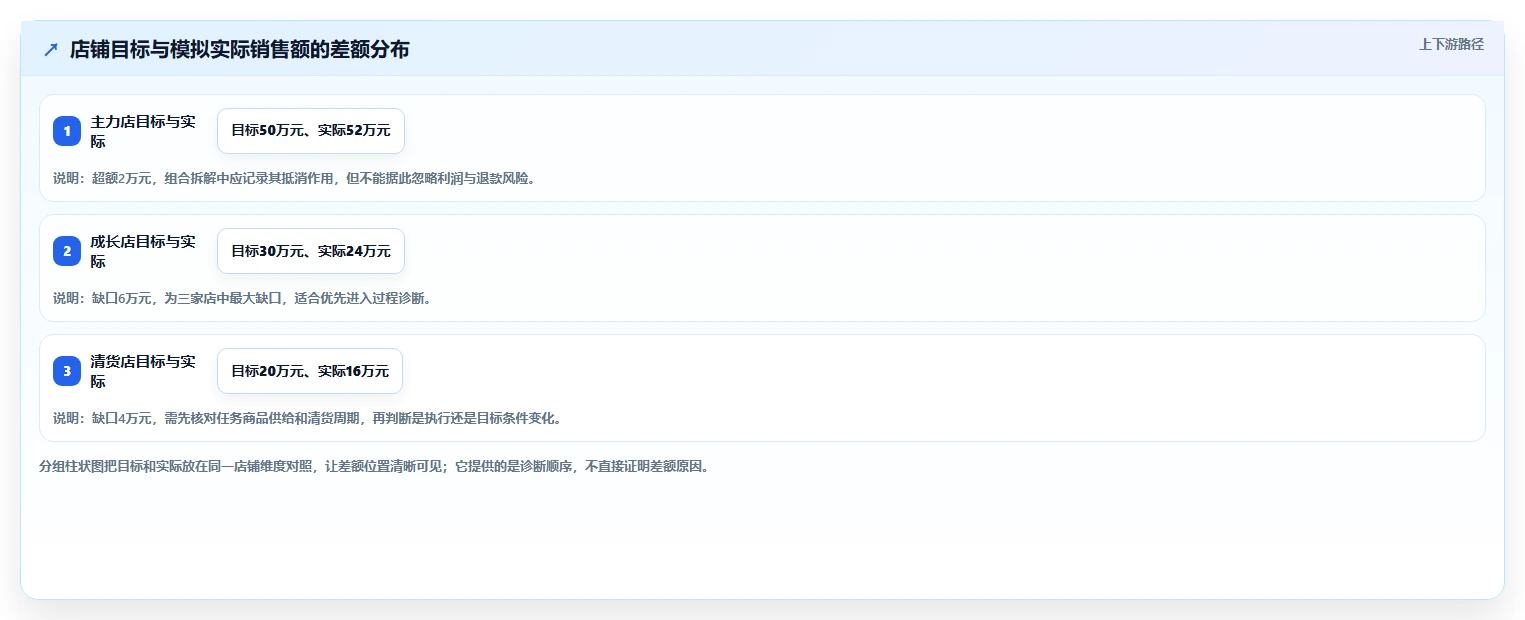Click the number 2 badge for 成长店
Image resolution: width=1525 pixels, height=620 pixels.
pyautogui.click(x=67, y=251)
